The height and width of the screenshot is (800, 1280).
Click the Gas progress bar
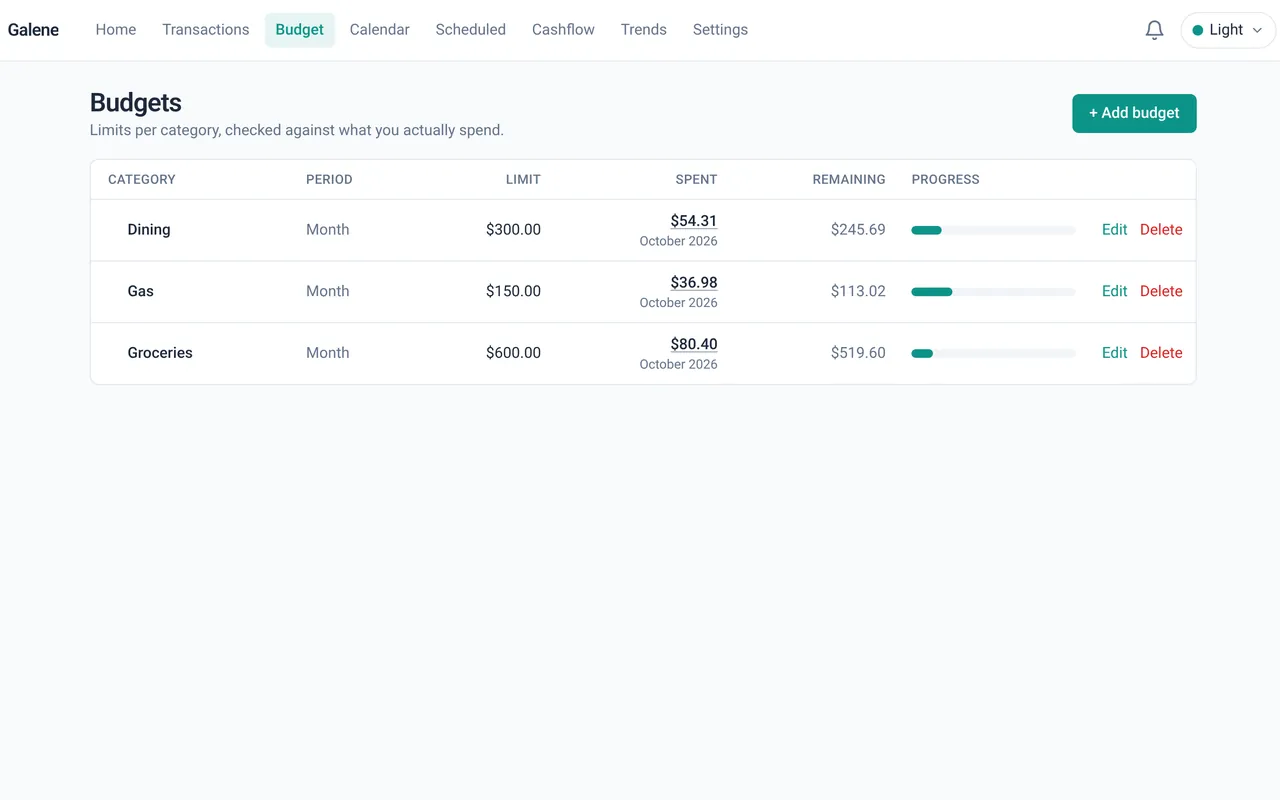pos(993,292)
